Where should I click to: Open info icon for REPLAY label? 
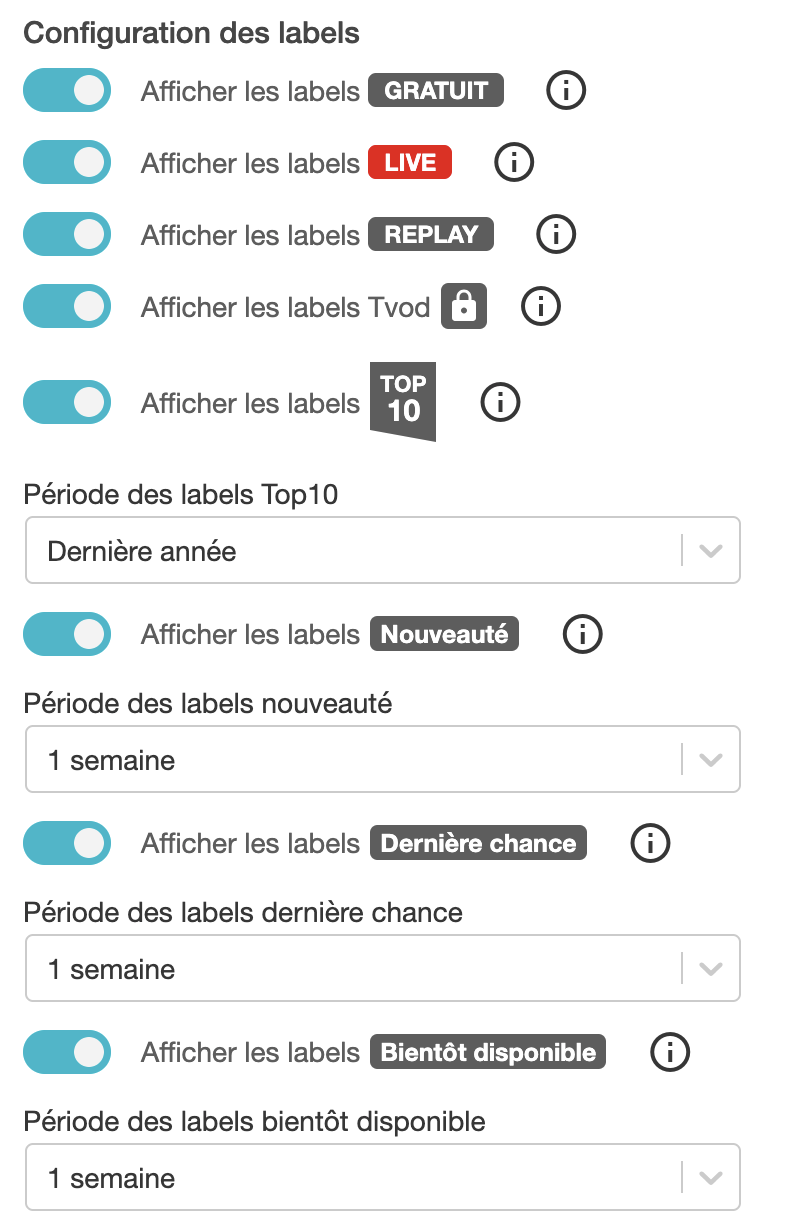tap(556, 235)
